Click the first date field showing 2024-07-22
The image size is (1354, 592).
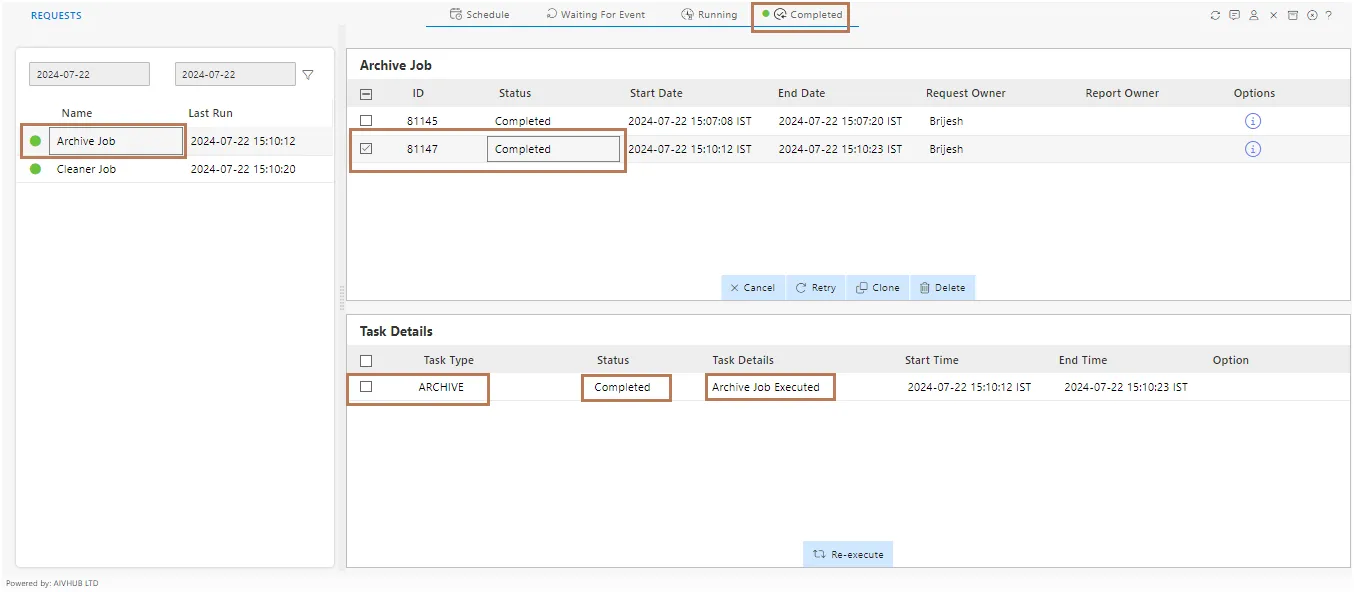89,74
